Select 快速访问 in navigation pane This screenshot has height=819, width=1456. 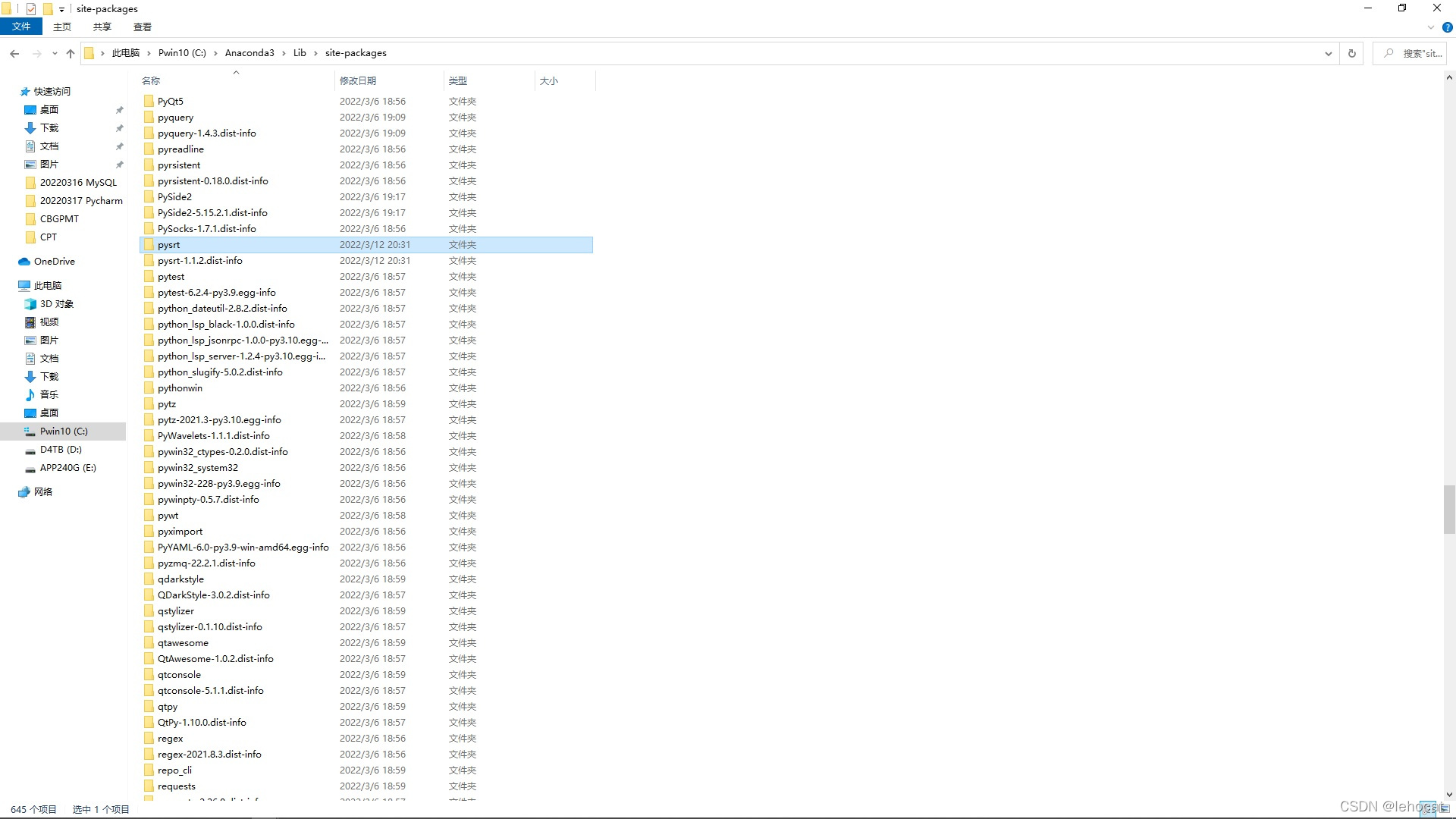(52, 92)
